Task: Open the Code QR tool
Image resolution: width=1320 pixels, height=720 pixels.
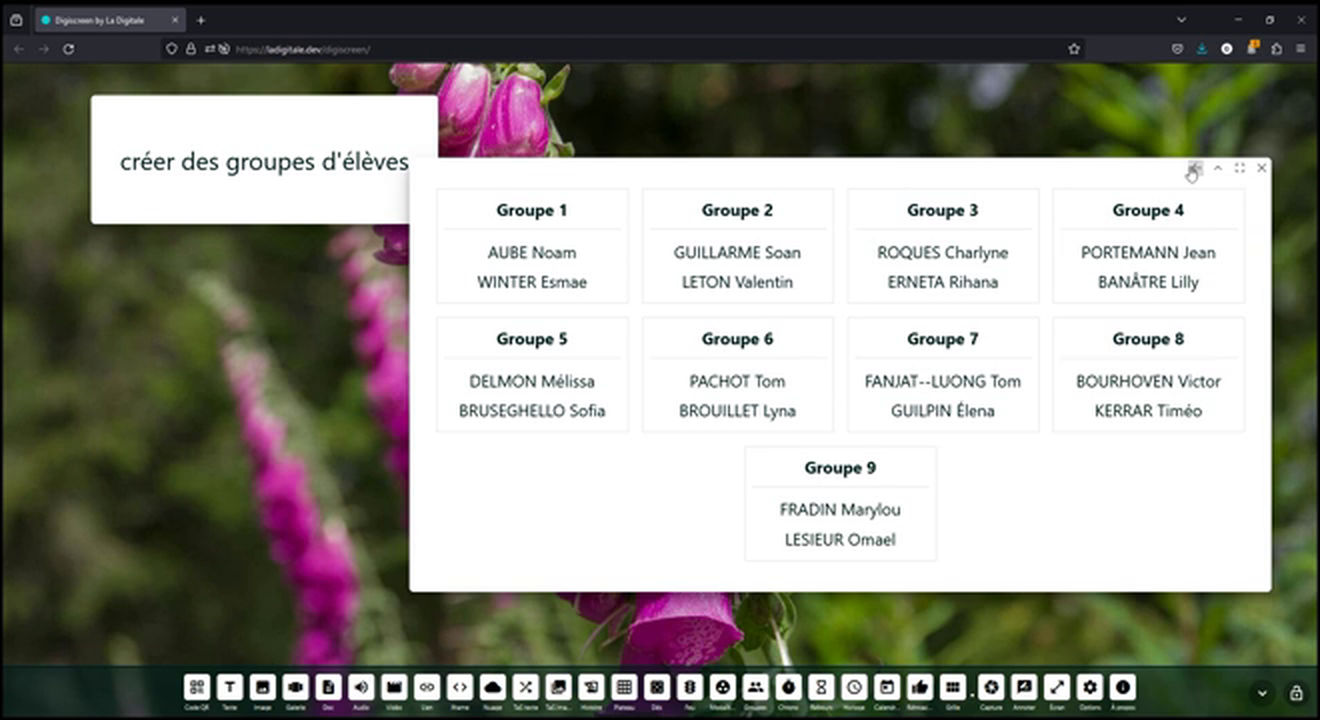Action: (197, 687)
